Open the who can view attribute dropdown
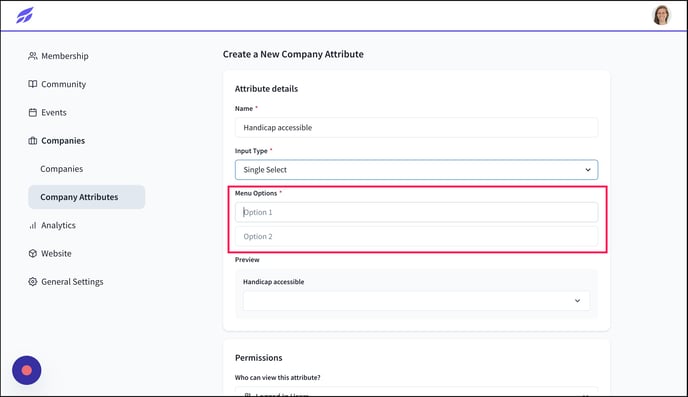The width and height of the screenshot is (688, 397). [416, 392]
